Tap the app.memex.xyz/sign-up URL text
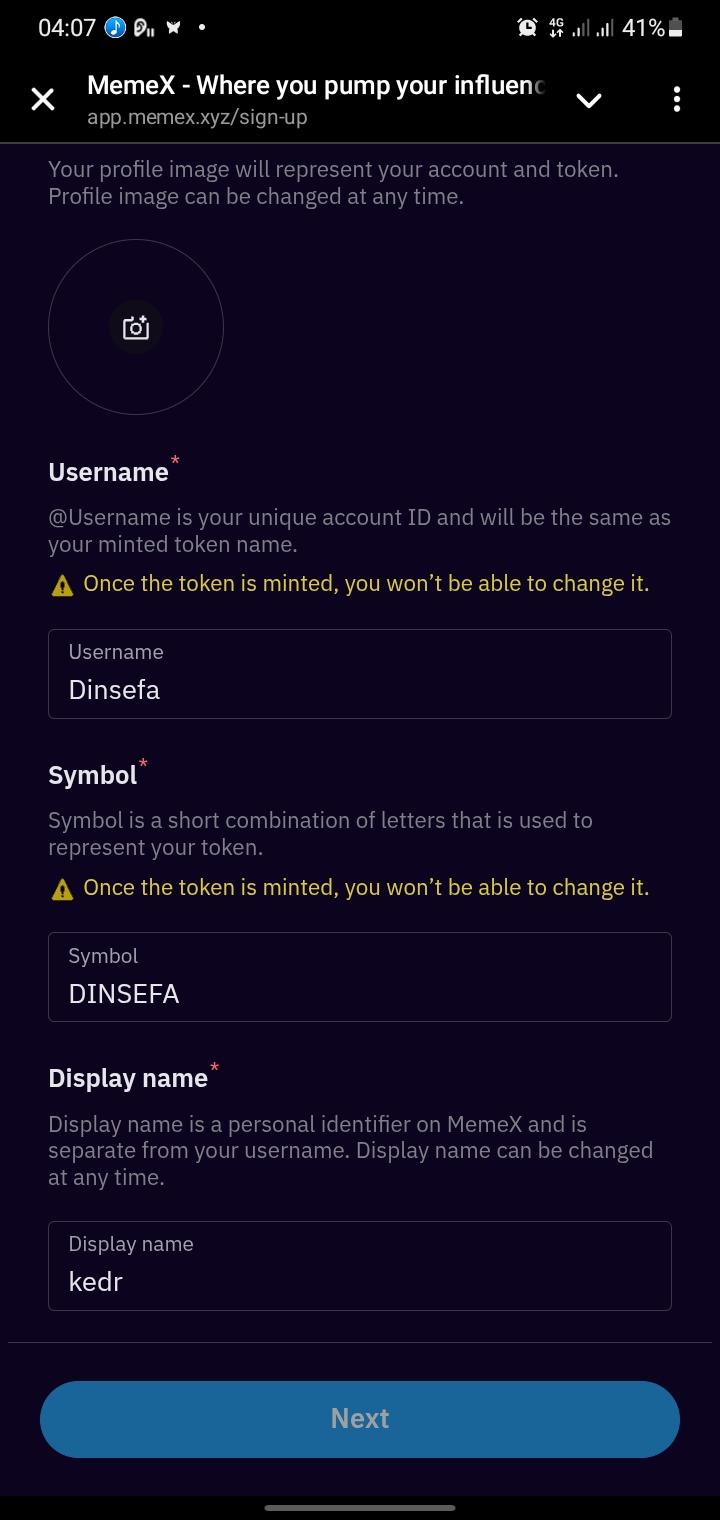The width and height of the screenshot is (720, 1520). click(x=197, y=117)
